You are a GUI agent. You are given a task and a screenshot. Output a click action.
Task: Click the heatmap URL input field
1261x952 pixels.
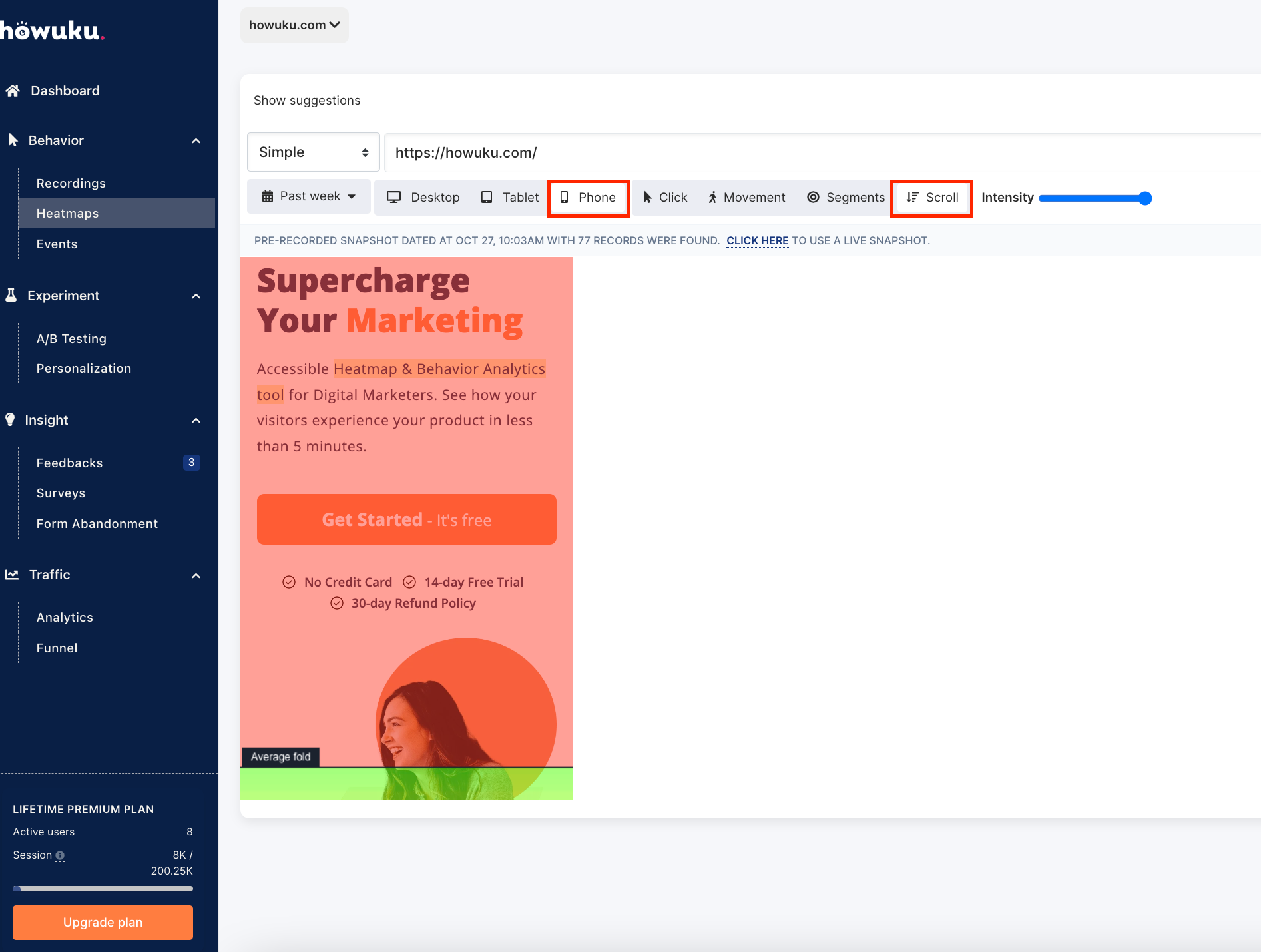click(x=822, y=152)
